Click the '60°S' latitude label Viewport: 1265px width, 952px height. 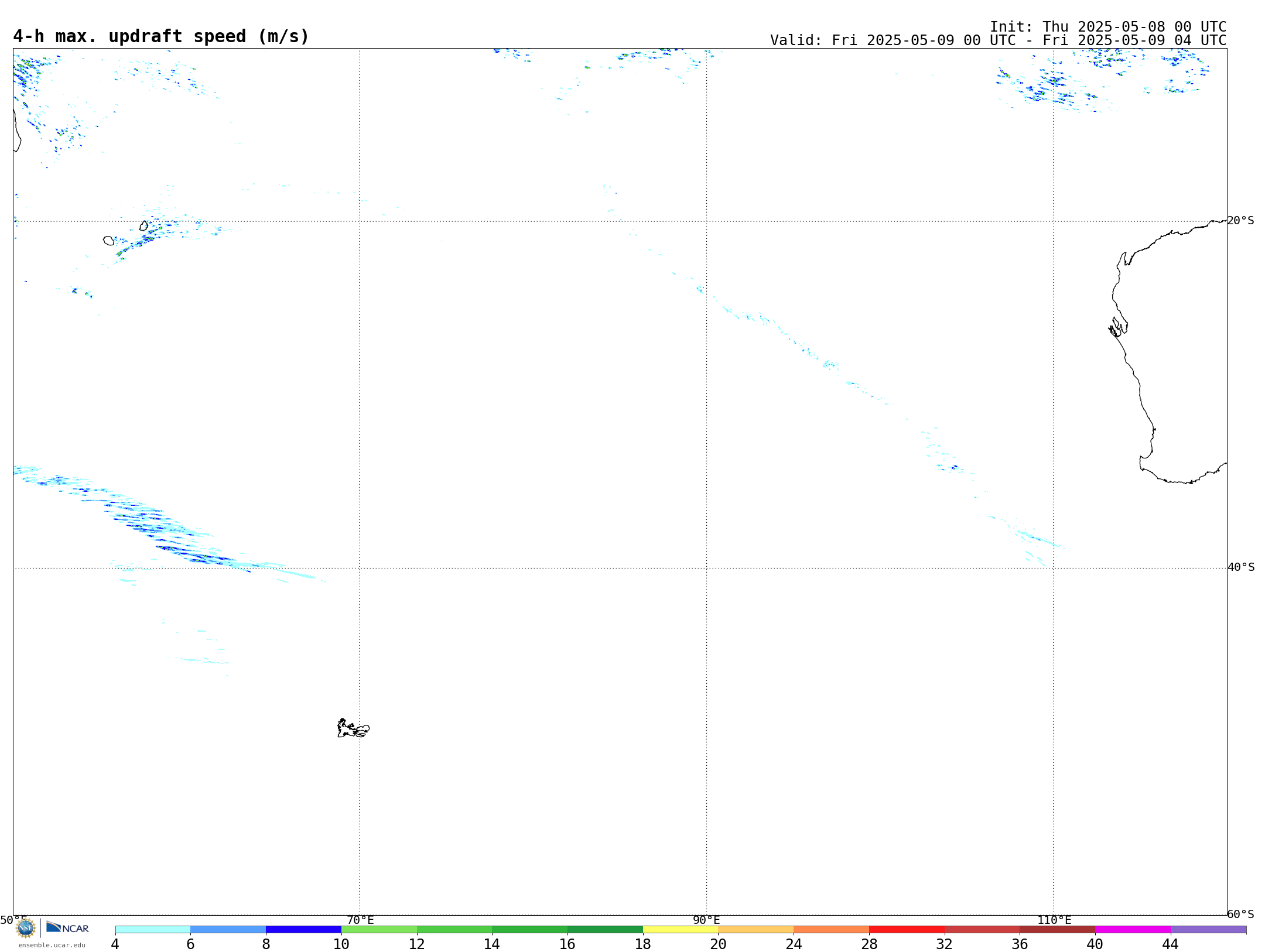1241,914
